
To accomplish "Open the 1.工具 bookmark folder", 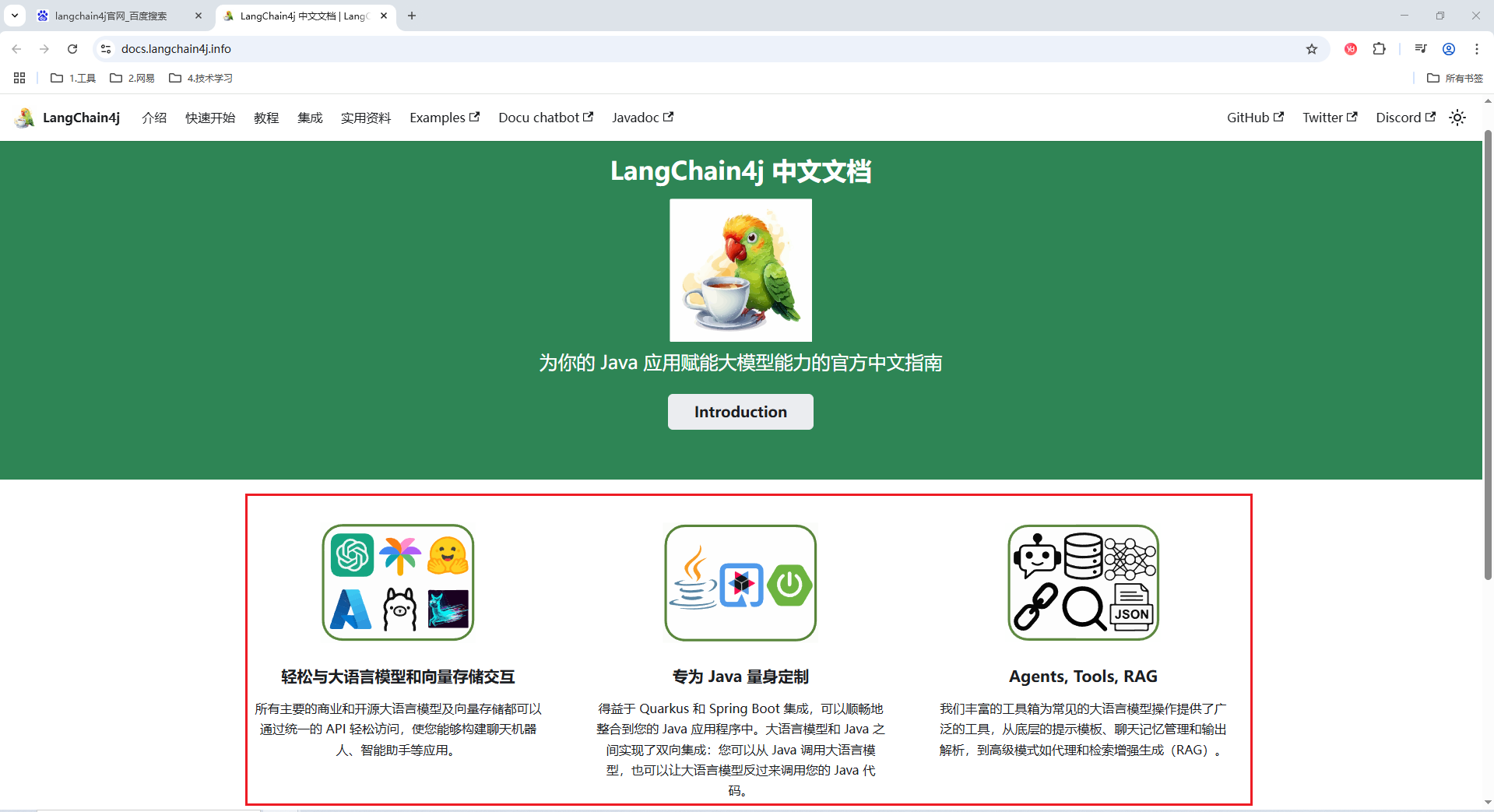I will [73, 78].
